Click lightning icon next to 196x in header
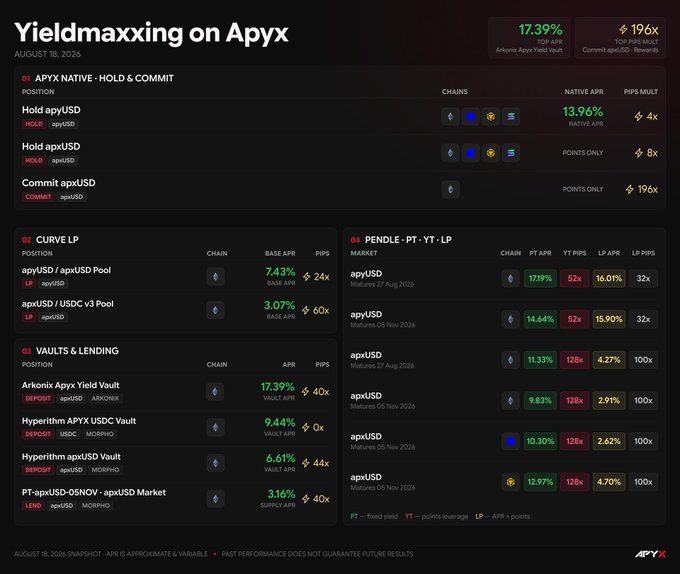 [623, 29]
